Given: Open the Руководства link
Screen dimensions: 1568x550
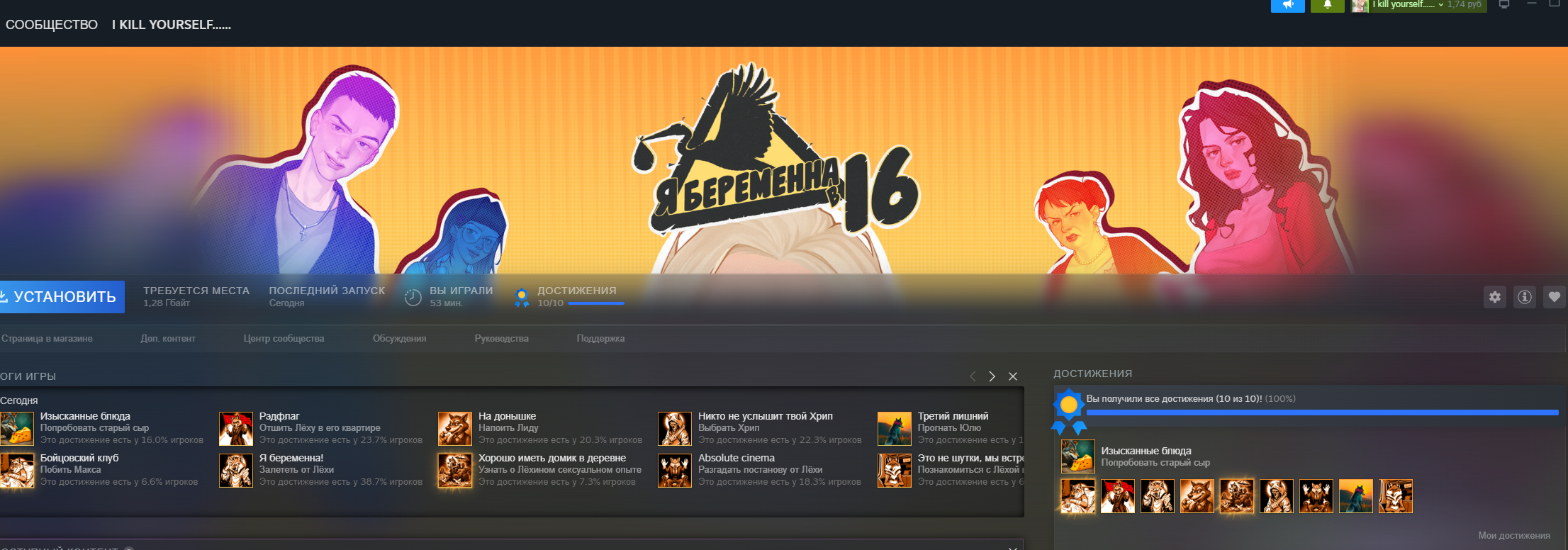Looking at the screenshot, I should pyautogui.click(x=502, y=339).
